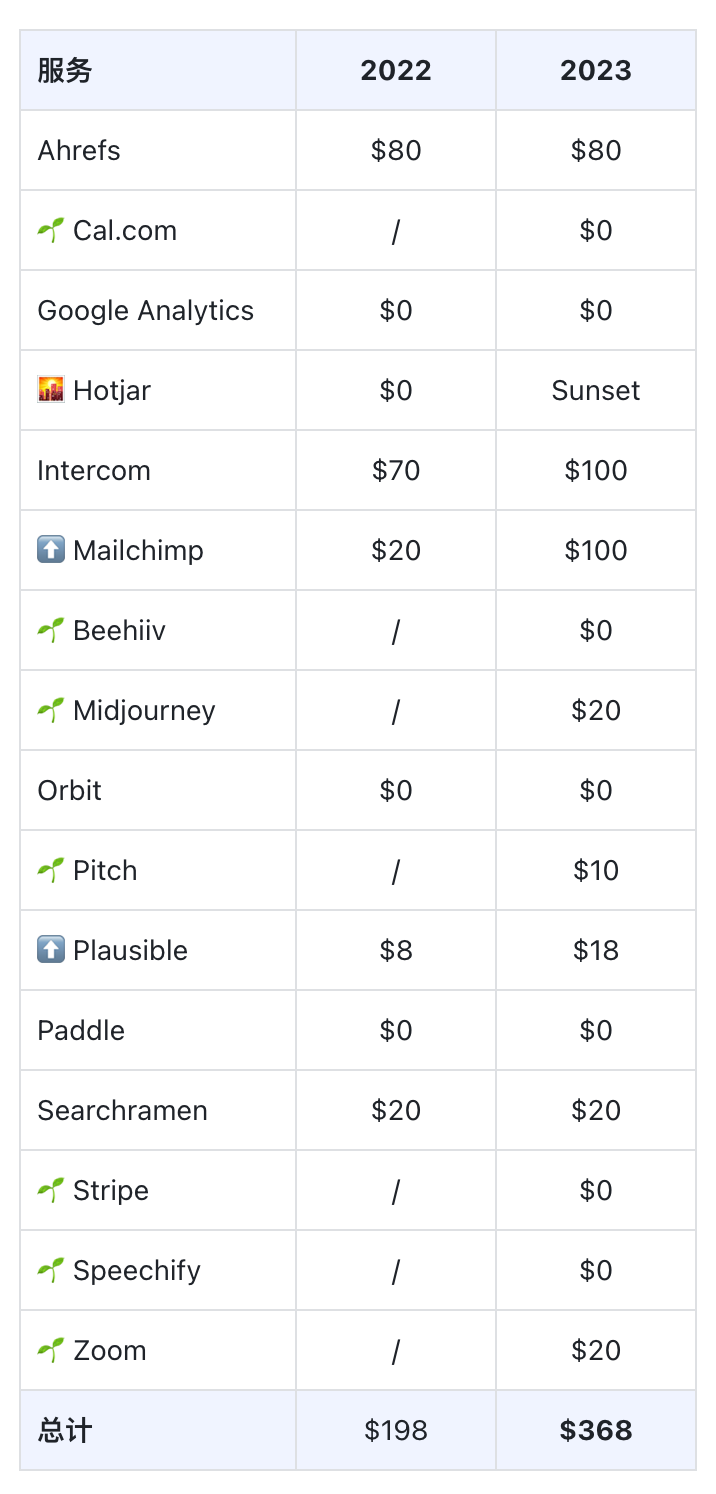This screenshot has width=716, height=1494.
Task: Select the seedling icon next to Midjourney
Action: pos(51,711)
